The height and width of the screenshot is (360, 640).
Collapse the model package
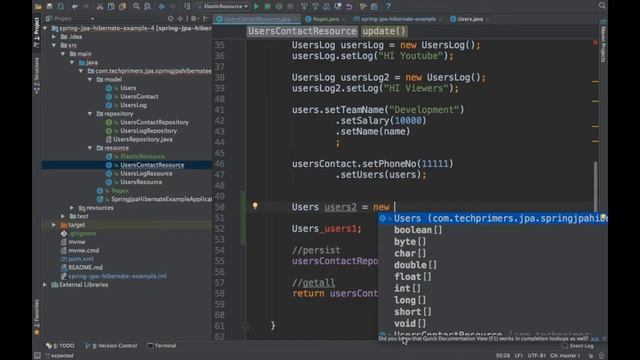click(90, 80)
